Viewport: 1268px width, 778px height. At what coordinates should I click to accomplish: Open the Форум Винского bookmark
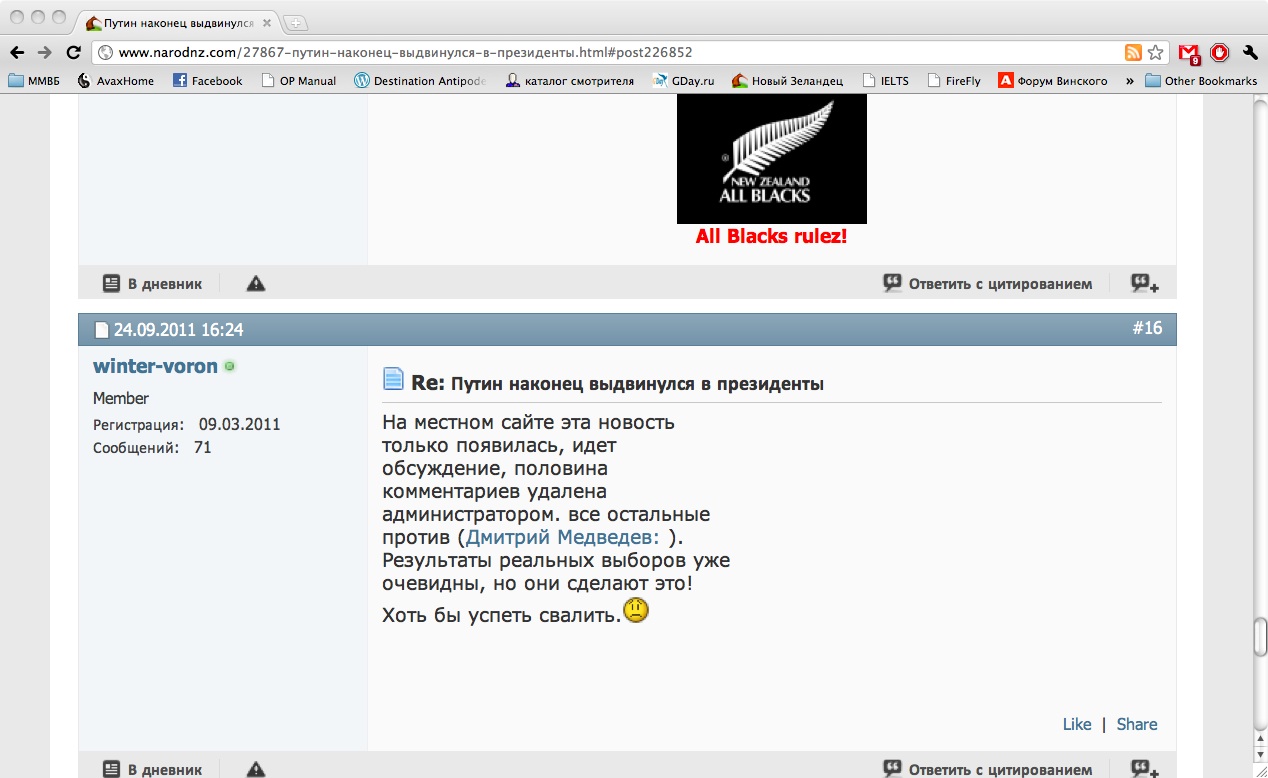(1053, 81)
